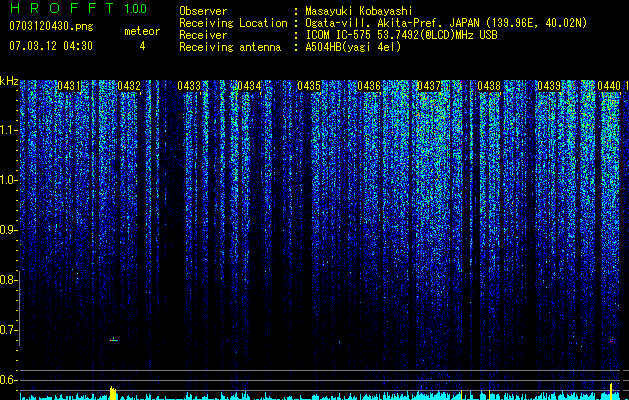The height and width of the screenshot is (400, 629).
Task: Click the 0440 time marker
Action: (x=609, y=86)
